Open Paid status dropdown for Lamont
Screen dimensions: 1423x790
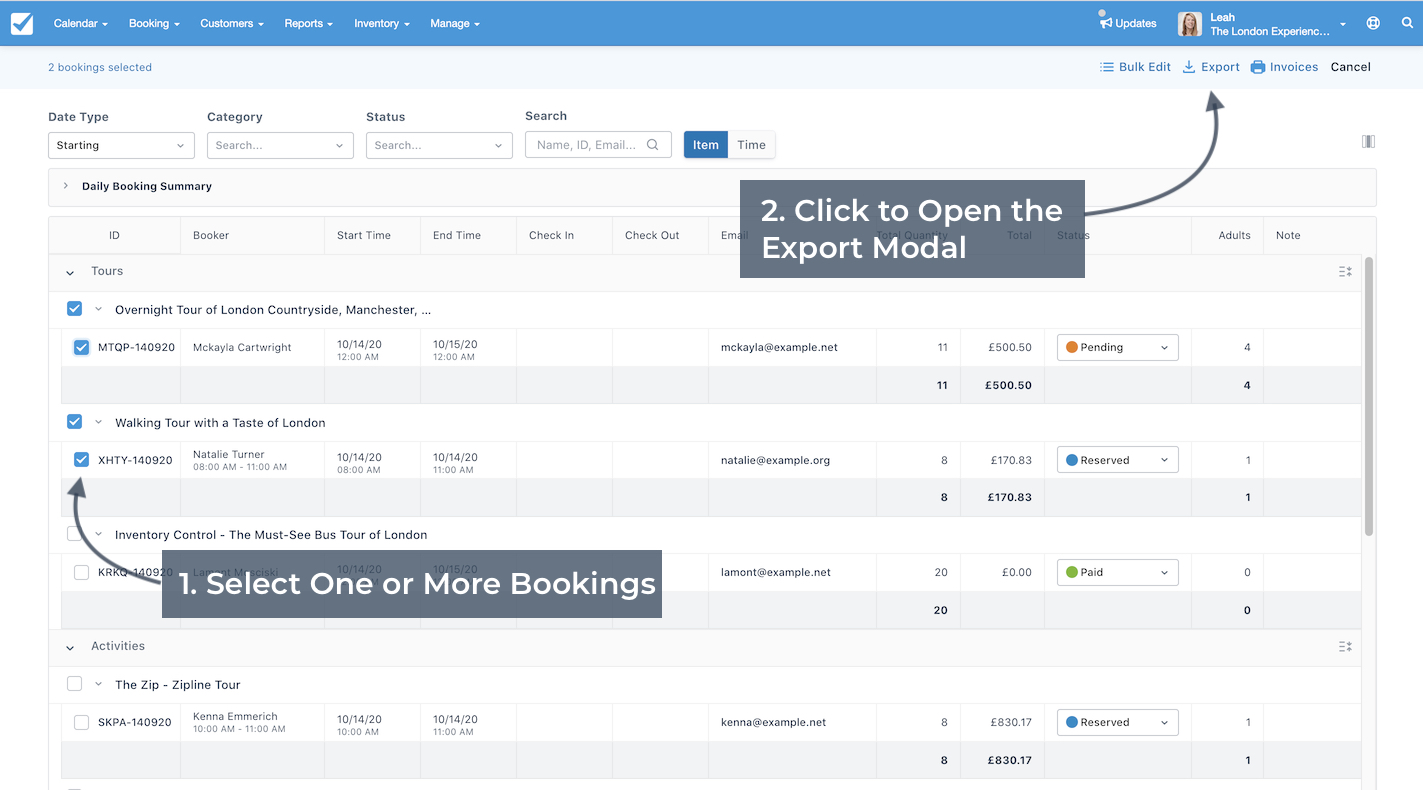1117,572
